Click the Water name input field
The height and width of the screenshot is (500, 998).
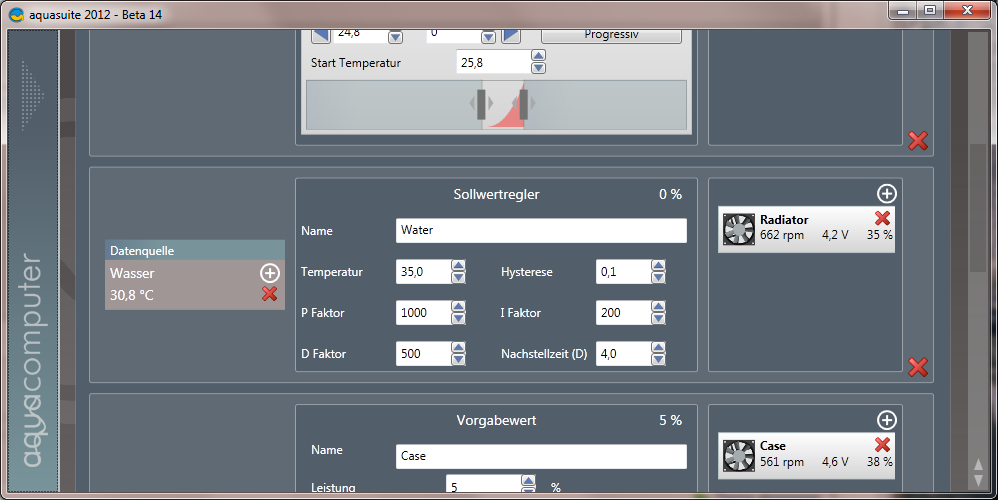point(541,231)
